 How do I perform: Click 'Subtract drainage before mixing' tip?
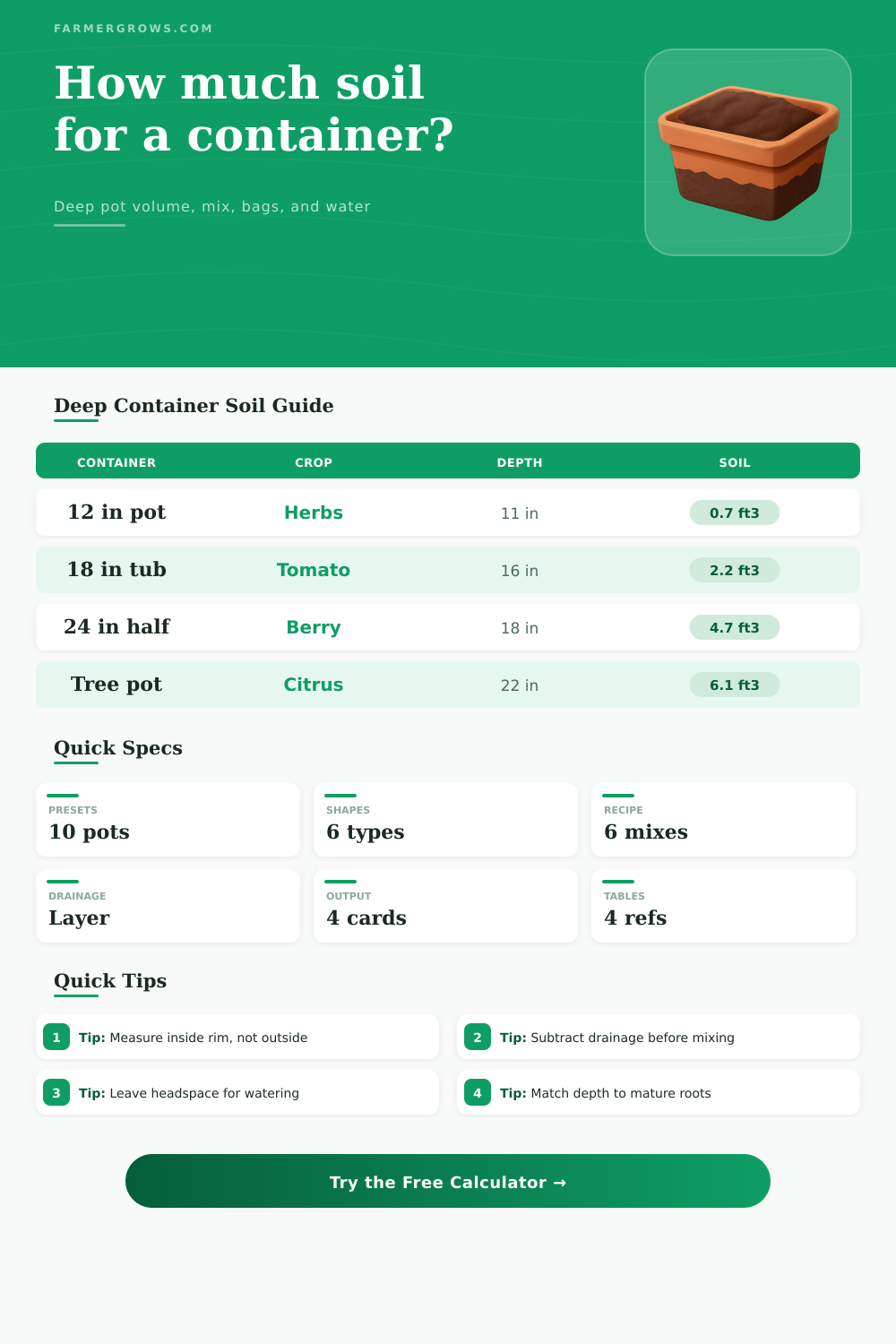(x=659, y=1037)
